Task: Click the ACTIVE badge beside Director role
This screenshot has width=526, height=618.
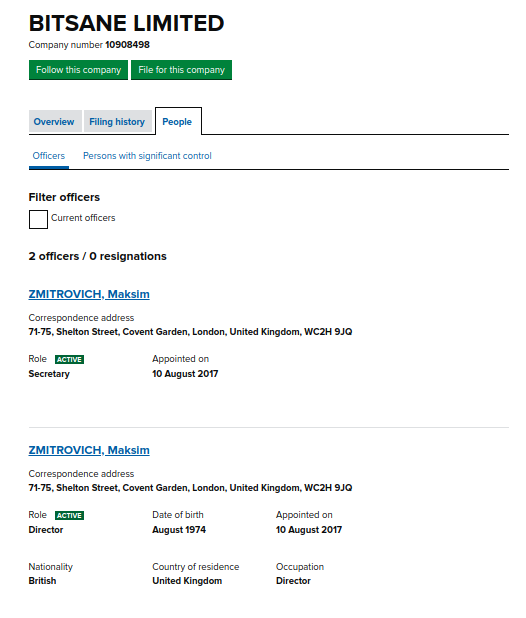Action: tap(69, 516)
